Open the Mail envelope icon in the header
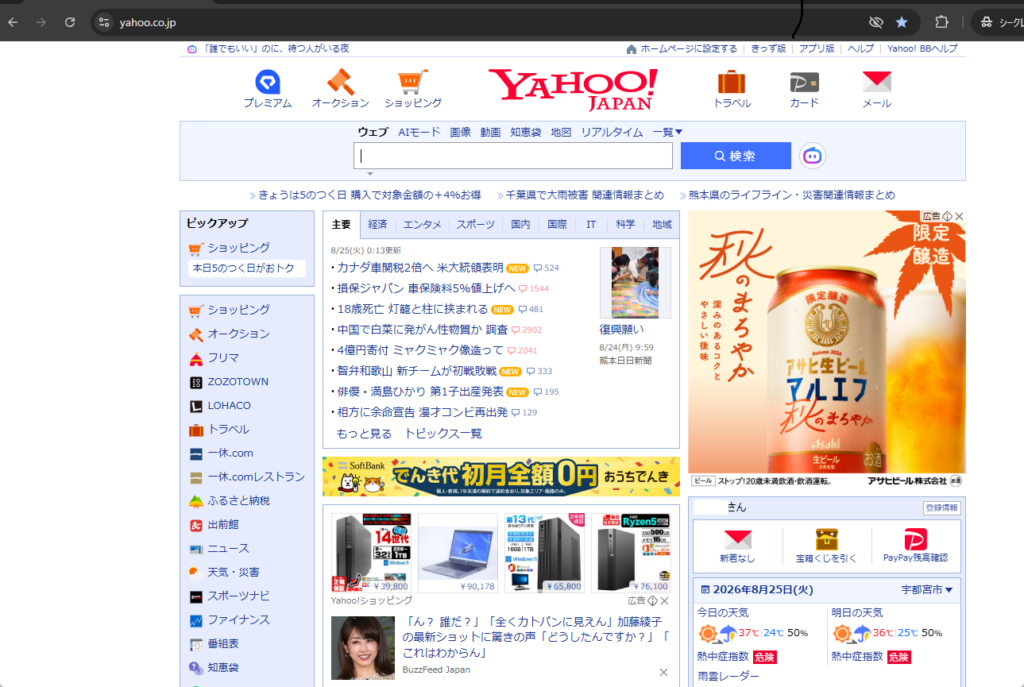 [x=876, y=82]
